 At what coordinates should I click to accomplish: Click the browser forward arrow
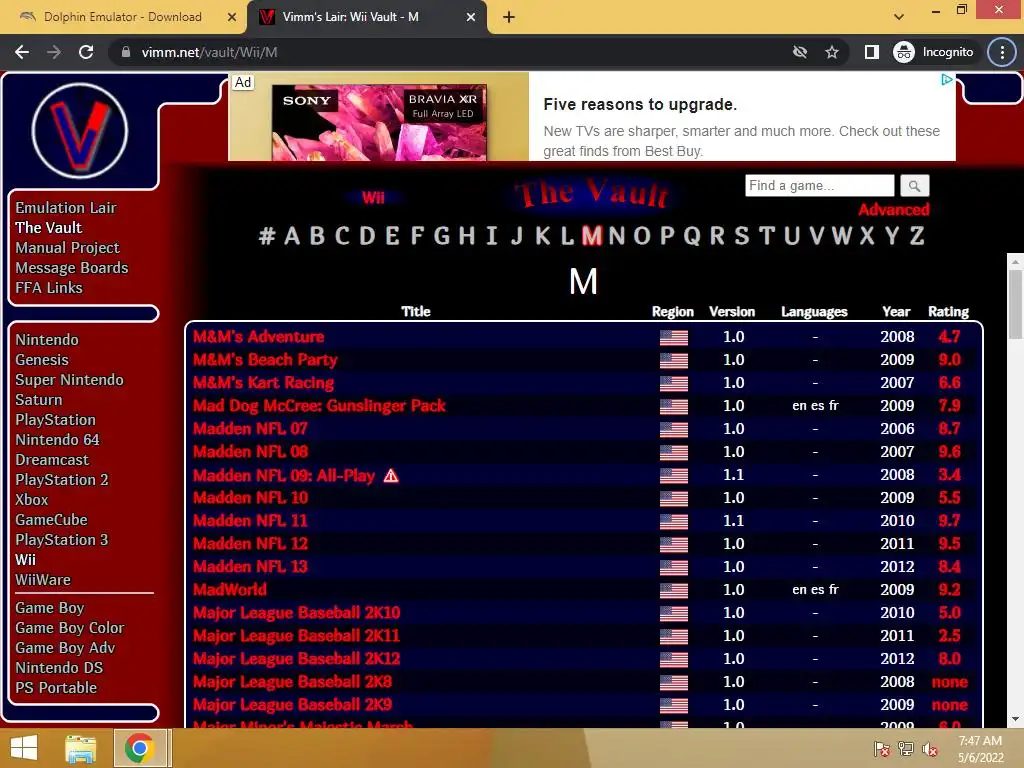coord(54,52)
